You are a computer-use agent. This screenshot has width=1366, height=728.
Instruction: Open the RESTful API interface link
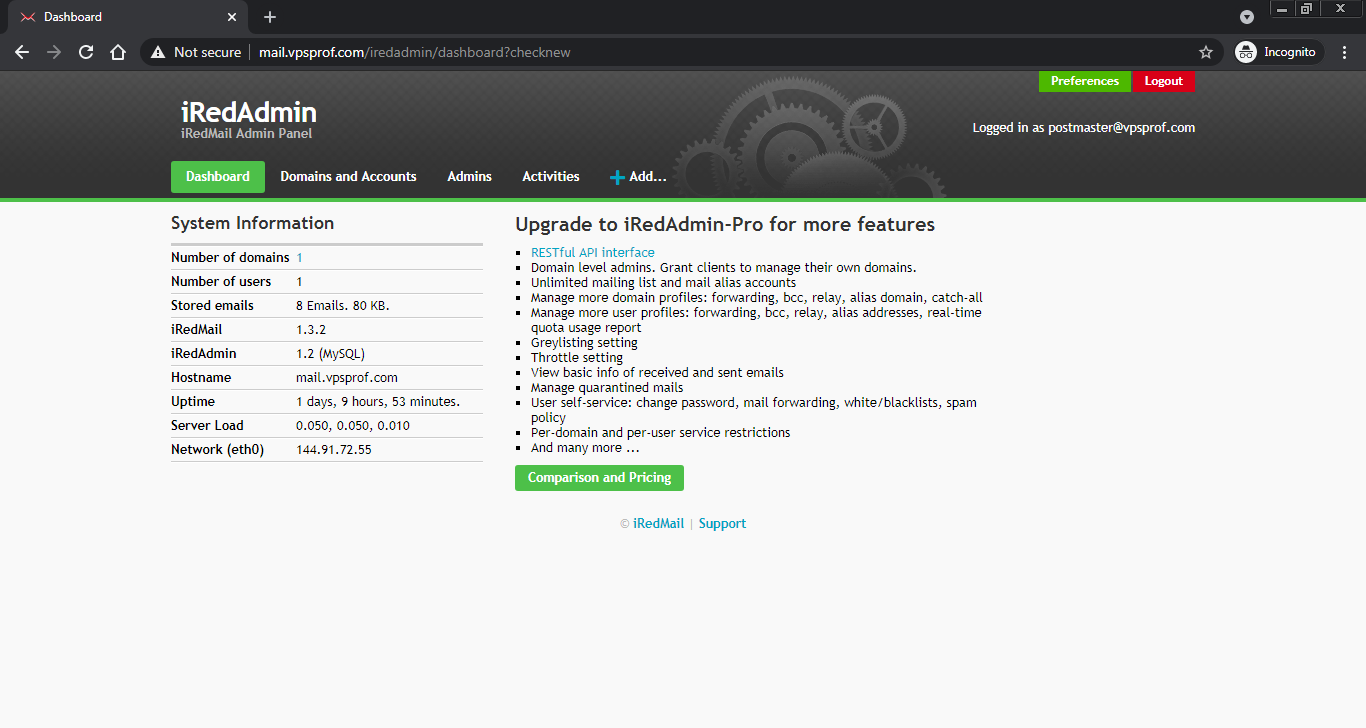(x=593, y=252)
